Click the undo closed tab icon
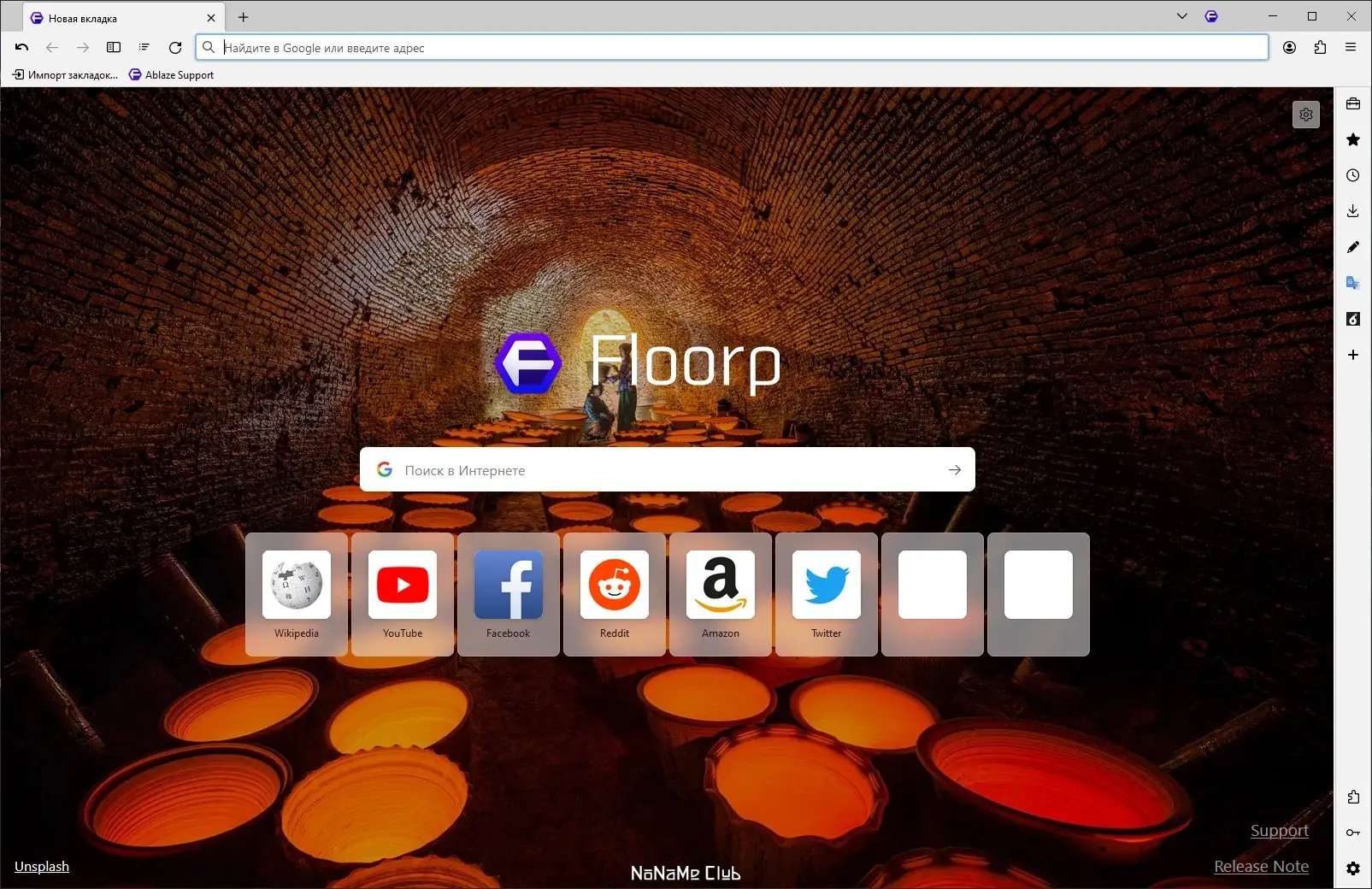Image resolution: width=1372 pixels, height=889 pixels. pos(22,48)
